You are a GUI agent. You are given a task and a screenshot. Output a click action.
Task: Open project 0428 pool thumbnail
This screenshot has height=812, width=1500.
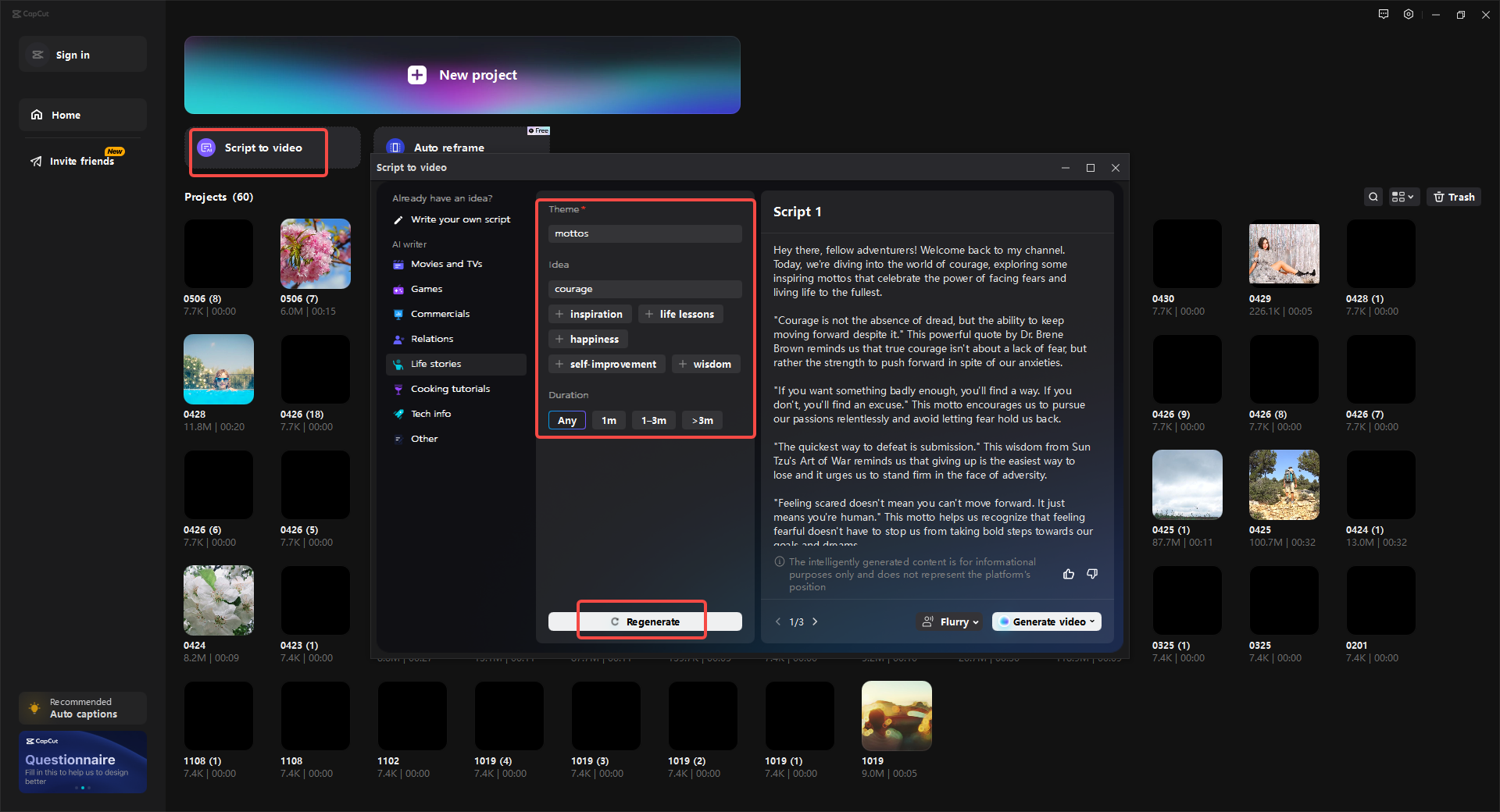click(x=219, y=369)
